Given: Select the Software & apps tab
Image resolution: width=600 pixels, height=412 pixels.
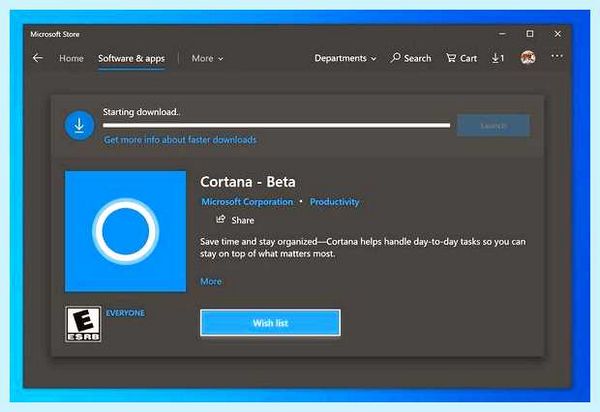Looking at the screenshot, I should click(x=131, y=59).
